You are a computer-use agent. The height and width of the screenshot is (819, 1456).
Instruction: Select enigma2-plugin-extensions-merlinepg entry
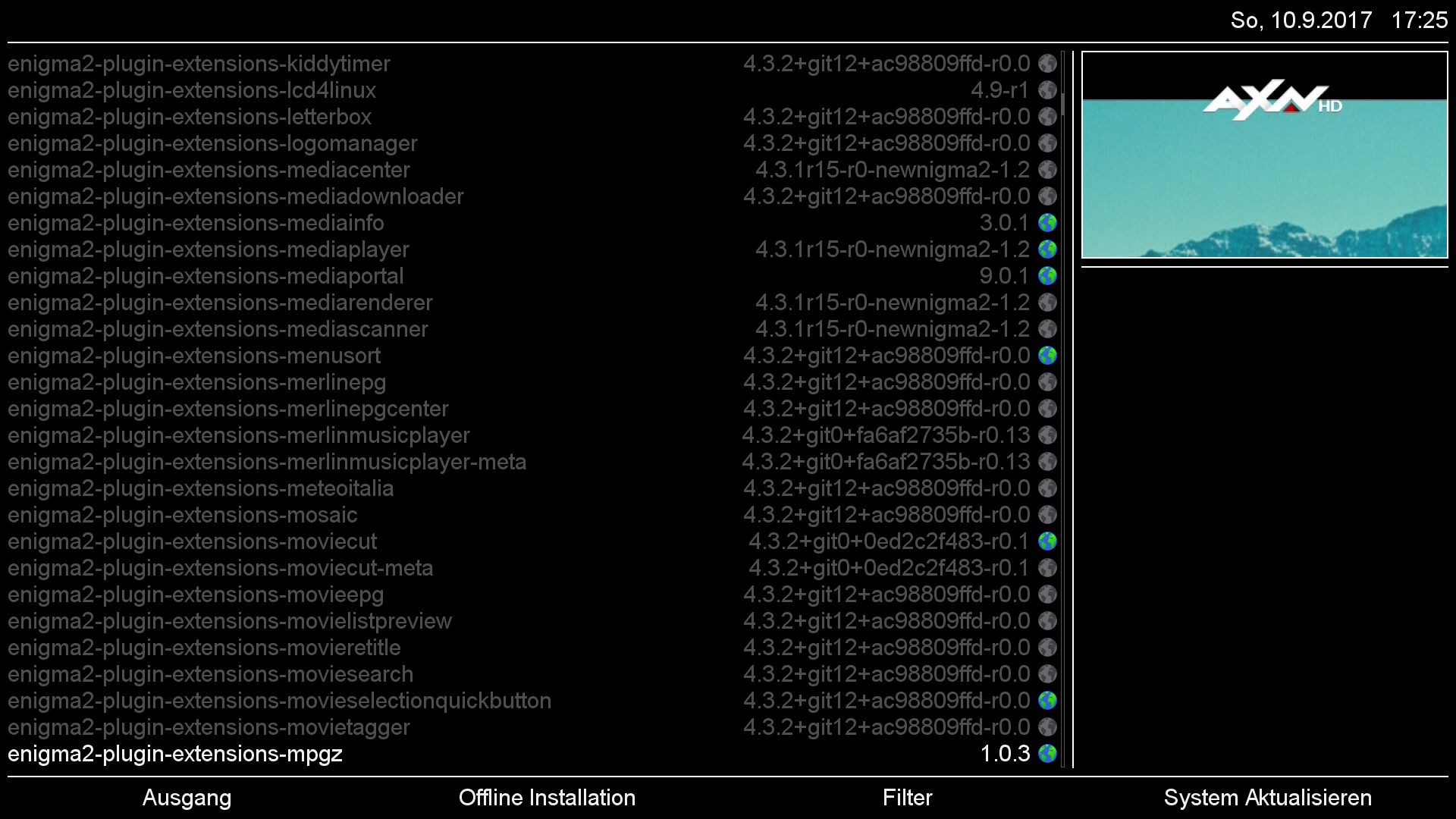(532, 382)
